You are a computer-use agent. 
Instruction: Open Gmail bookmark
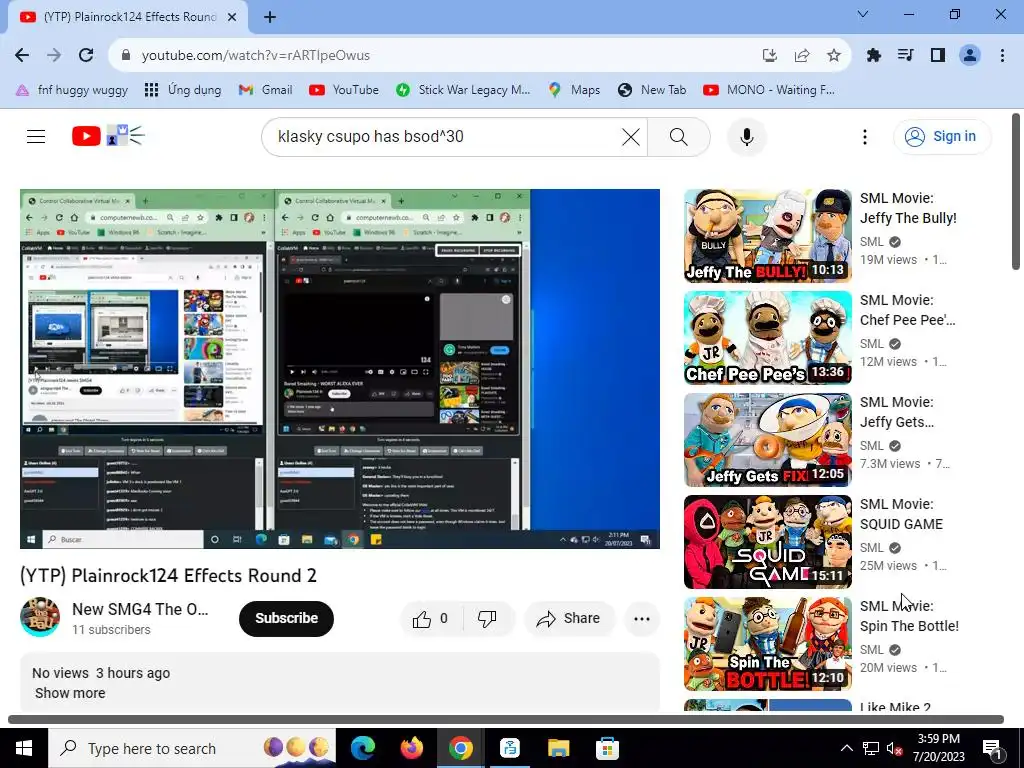click(266, 89)
